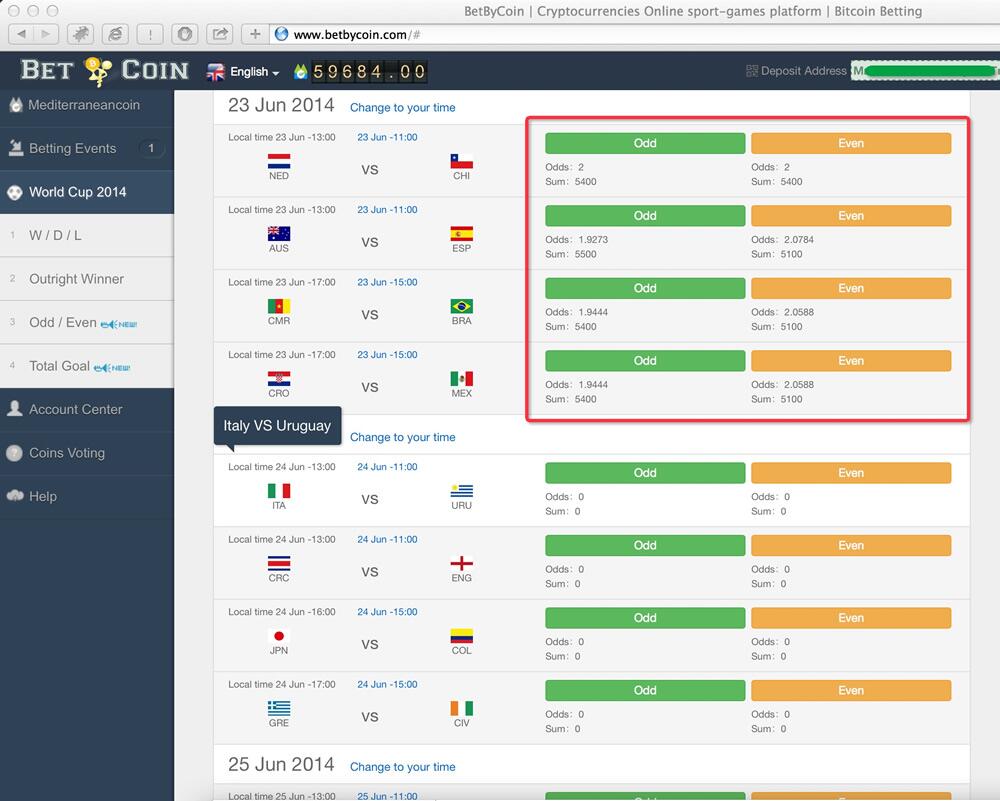This screenshot has height=801, width=1000.
Task: Click the coin balance 59684.00 display
Action: tap(369, 71)
